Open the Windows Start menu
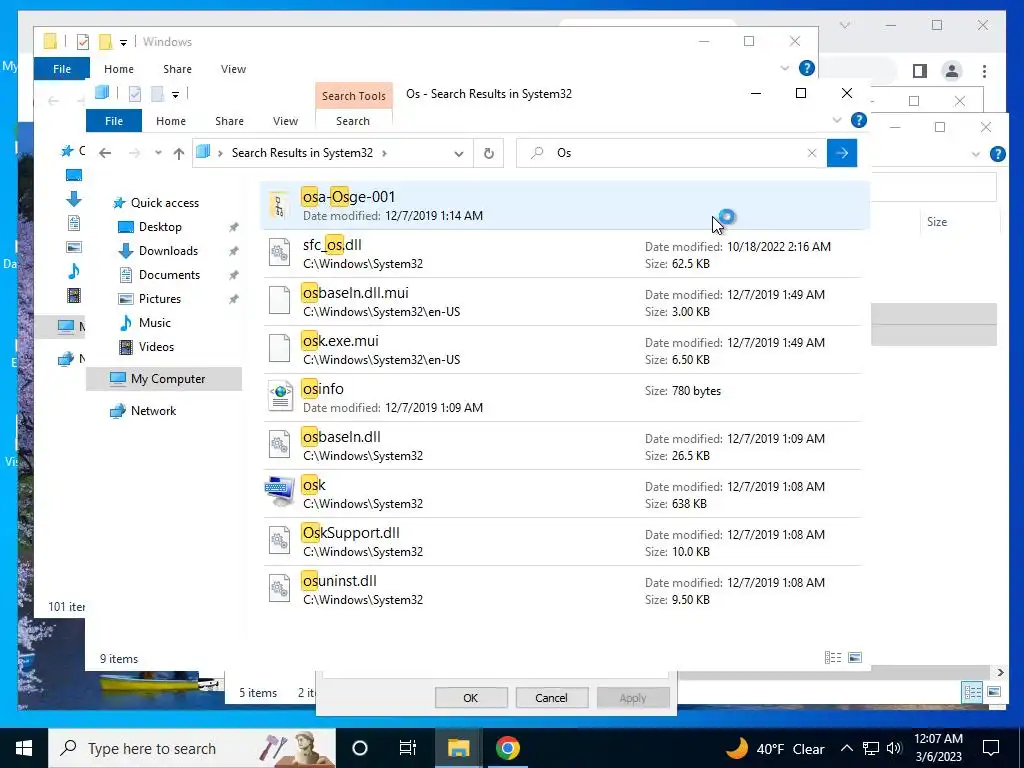Viewport: 1024px width, 768px height. (24, 748)
